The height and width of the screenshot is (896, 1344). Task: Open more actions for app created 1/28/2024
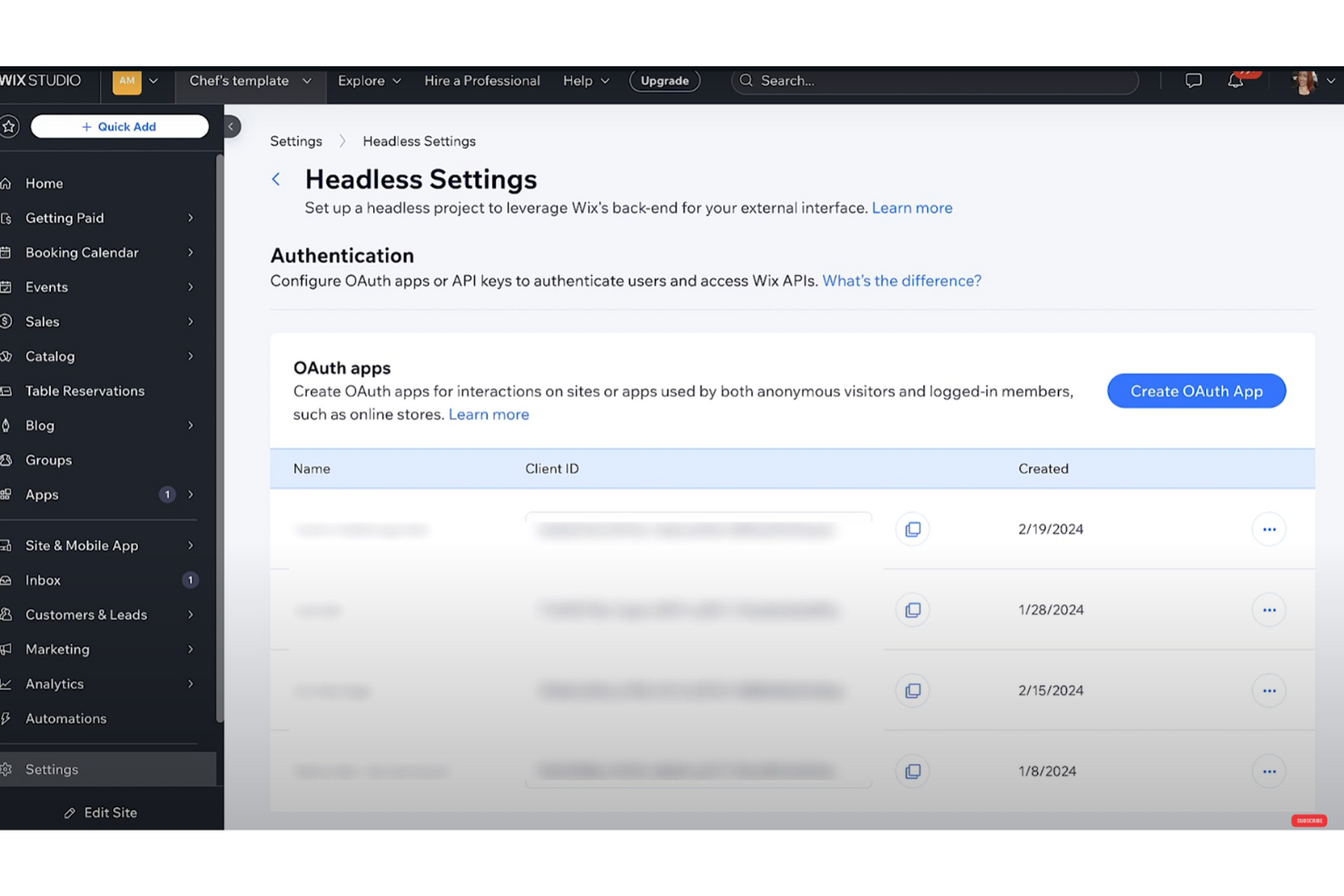tap(1269, 609)
